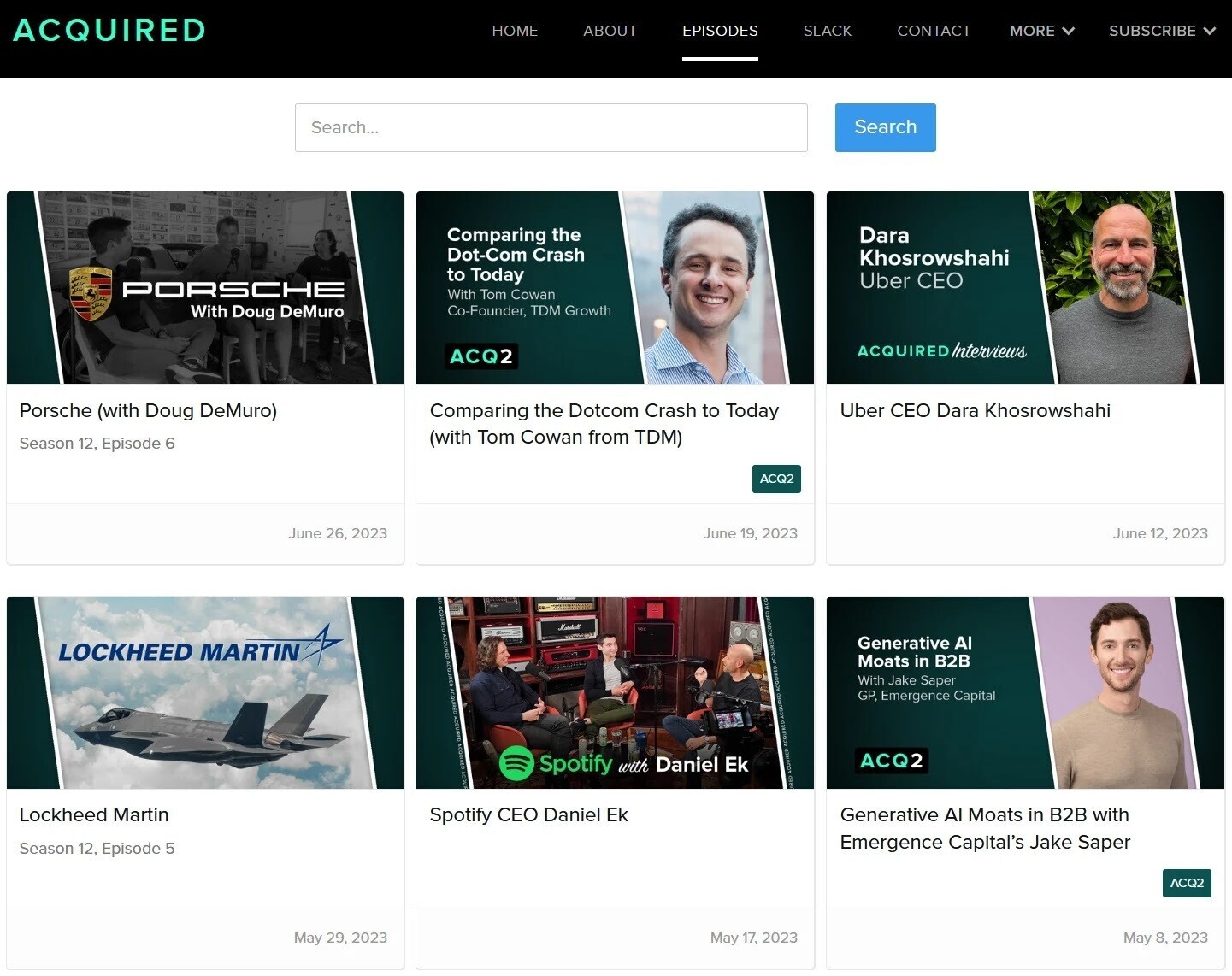Open the SLACK nav link
1232x976 pixels.
click(x=828, y=31)
